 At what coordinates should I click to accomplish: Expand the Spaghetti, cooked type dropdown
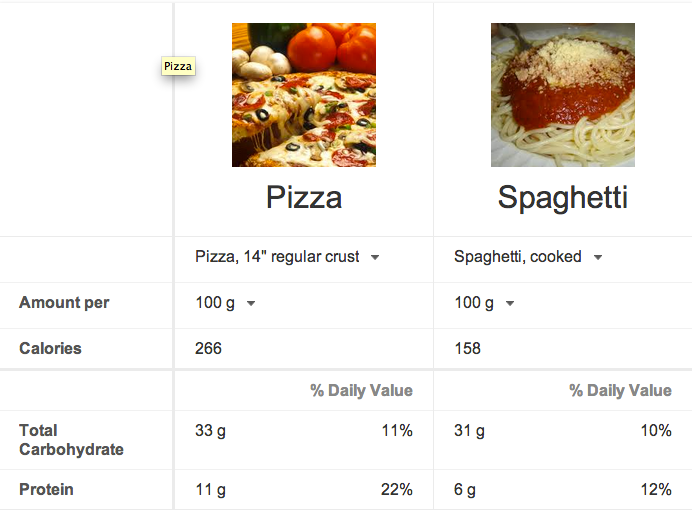[528, 257]
